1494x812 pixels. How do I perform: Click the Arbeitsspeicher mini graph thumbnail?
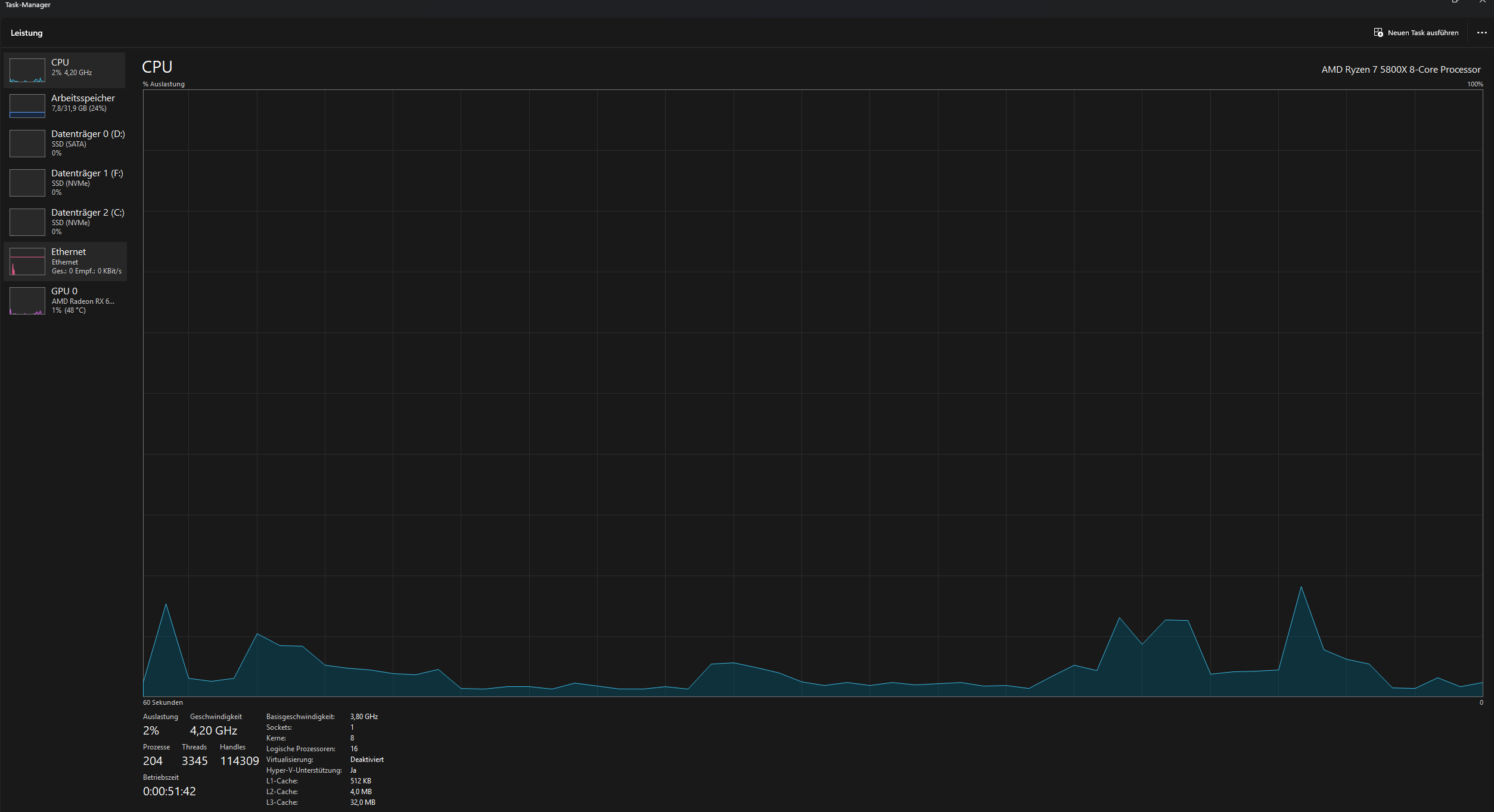click(27, 106)
